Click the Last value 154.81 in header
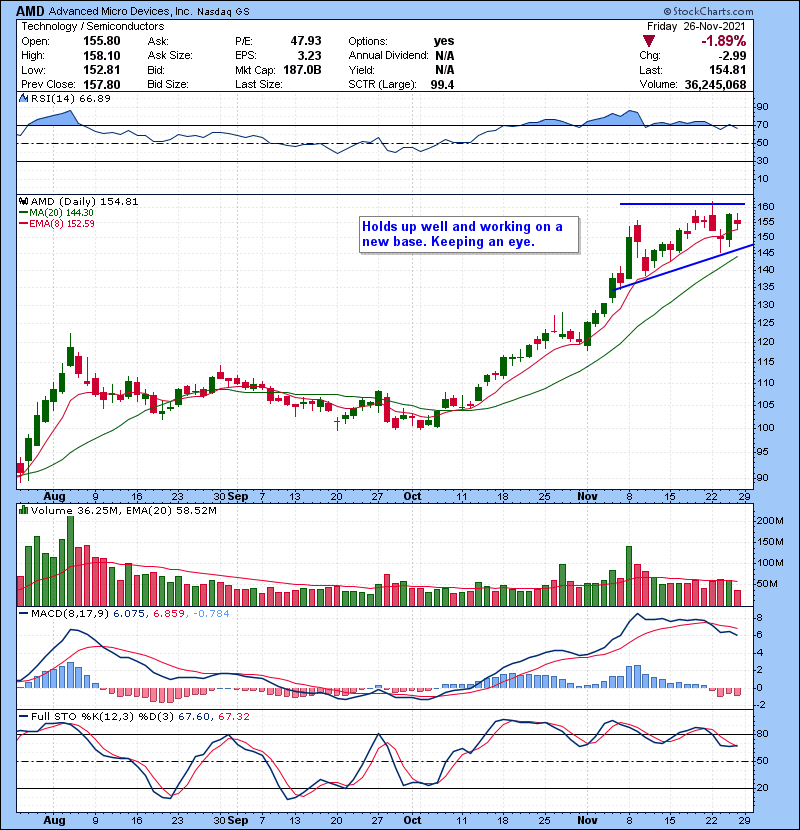 [x=727, y=70]
